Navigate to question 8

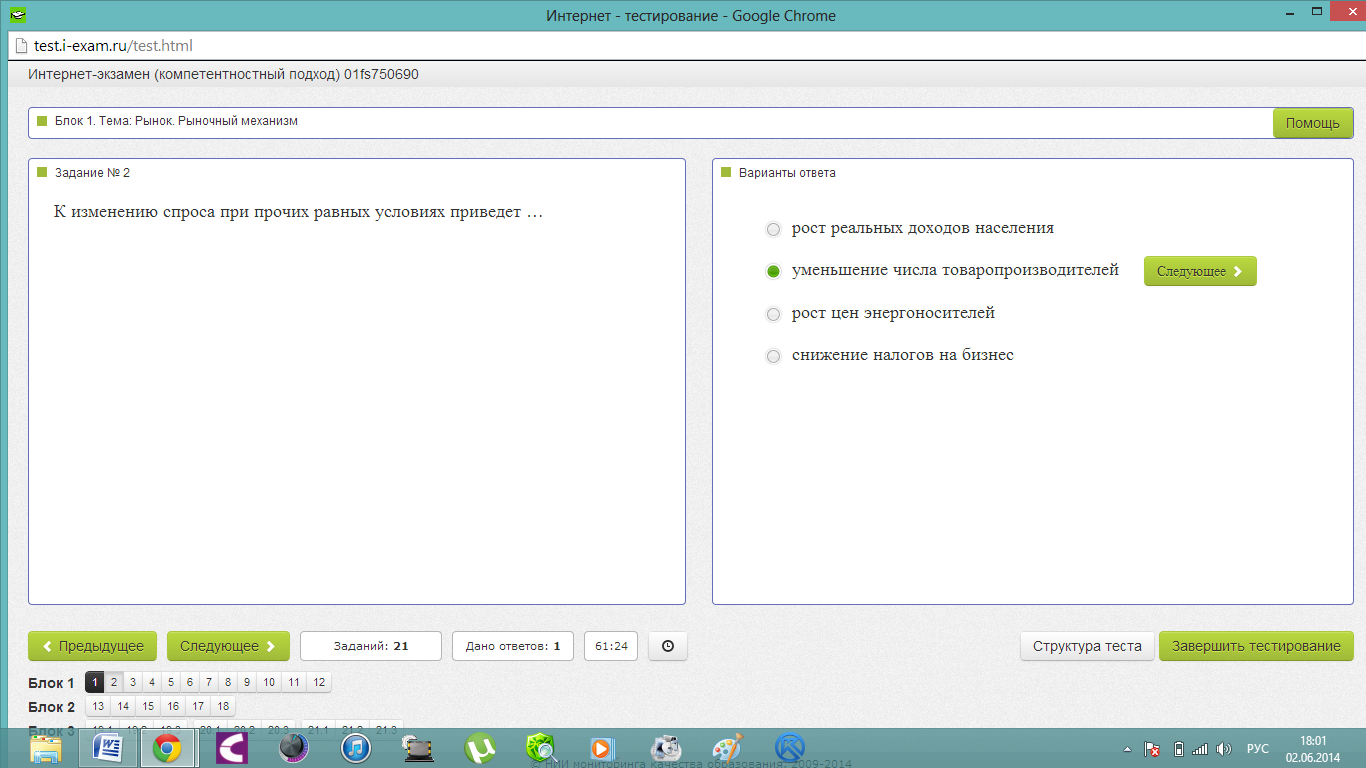click(228, 682)
